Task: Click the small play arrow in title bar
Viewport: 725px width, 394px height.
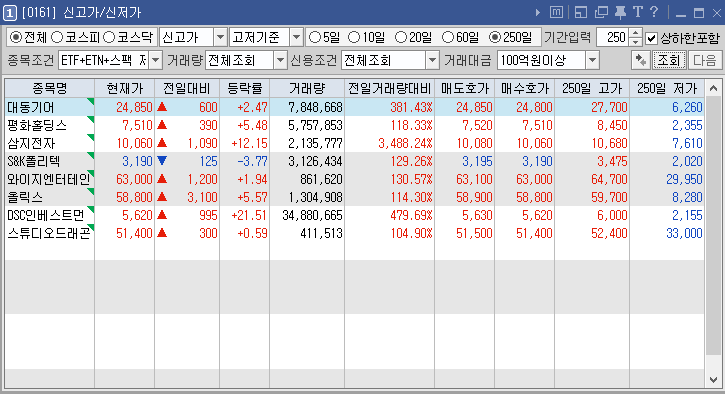Action: (x=537, y=12)
